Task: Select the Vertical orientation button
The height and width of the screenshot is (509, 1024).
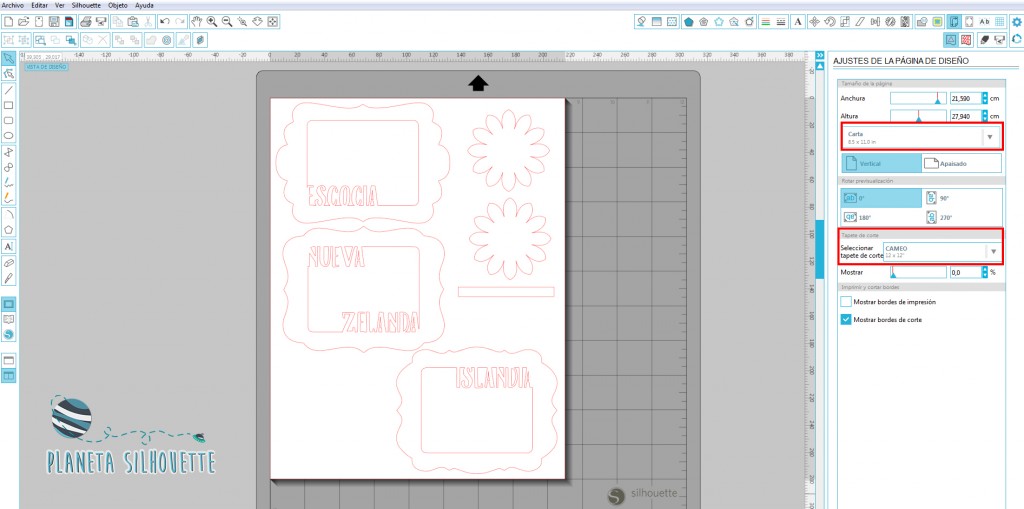Action: tap(881, 163)
